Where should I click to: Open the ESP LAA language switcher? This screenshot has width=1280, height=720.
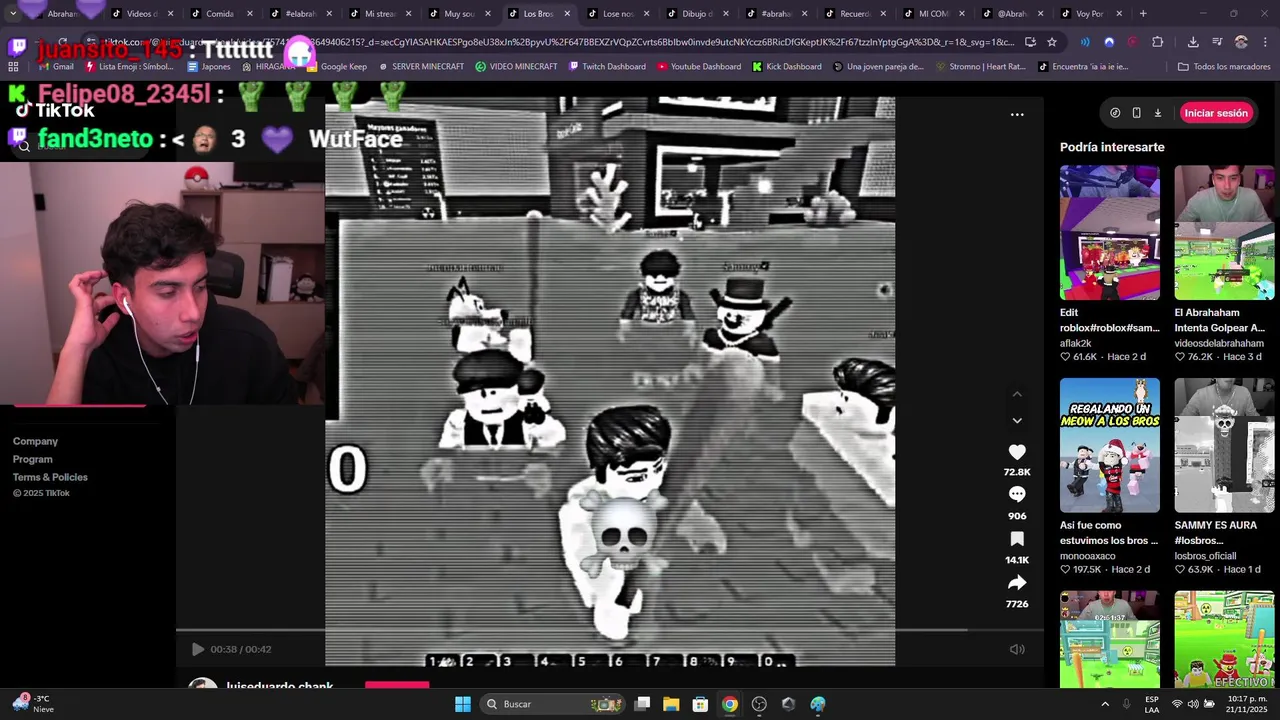(x=1152, y=704)
